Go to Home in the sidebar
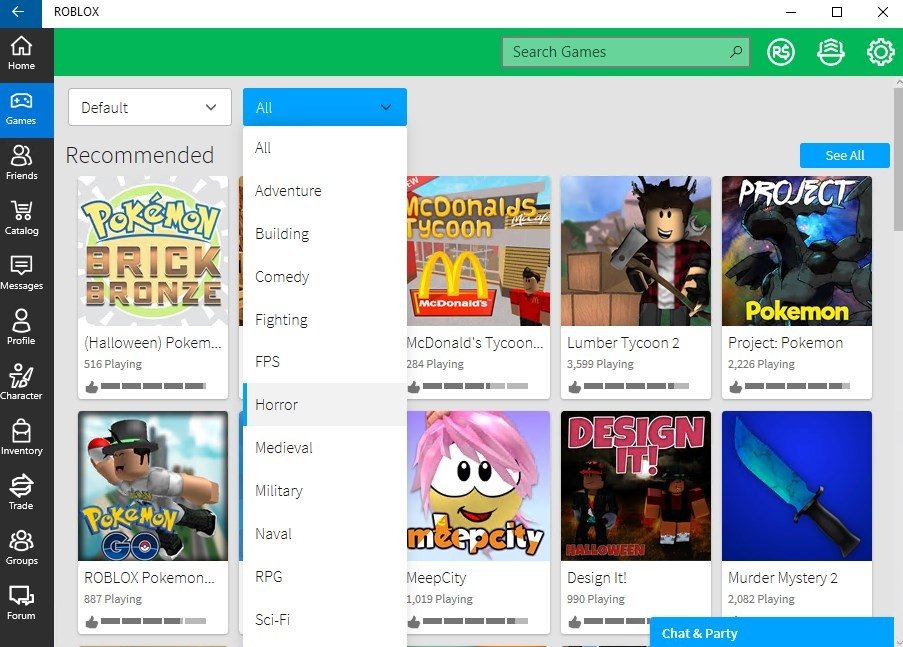 [21, 54]
